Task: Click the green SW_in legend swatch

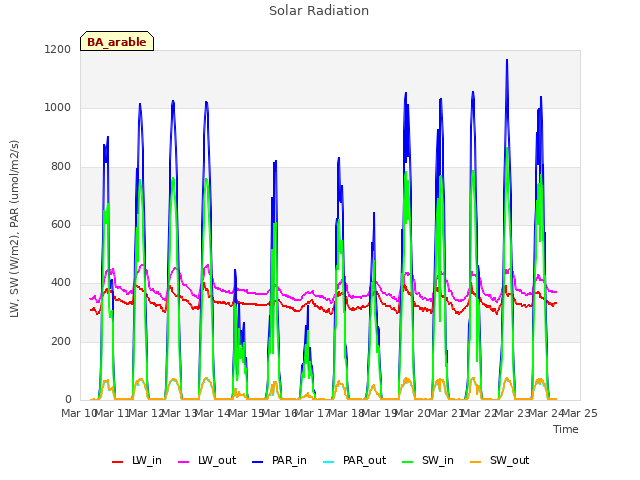Action: [408, 462]
